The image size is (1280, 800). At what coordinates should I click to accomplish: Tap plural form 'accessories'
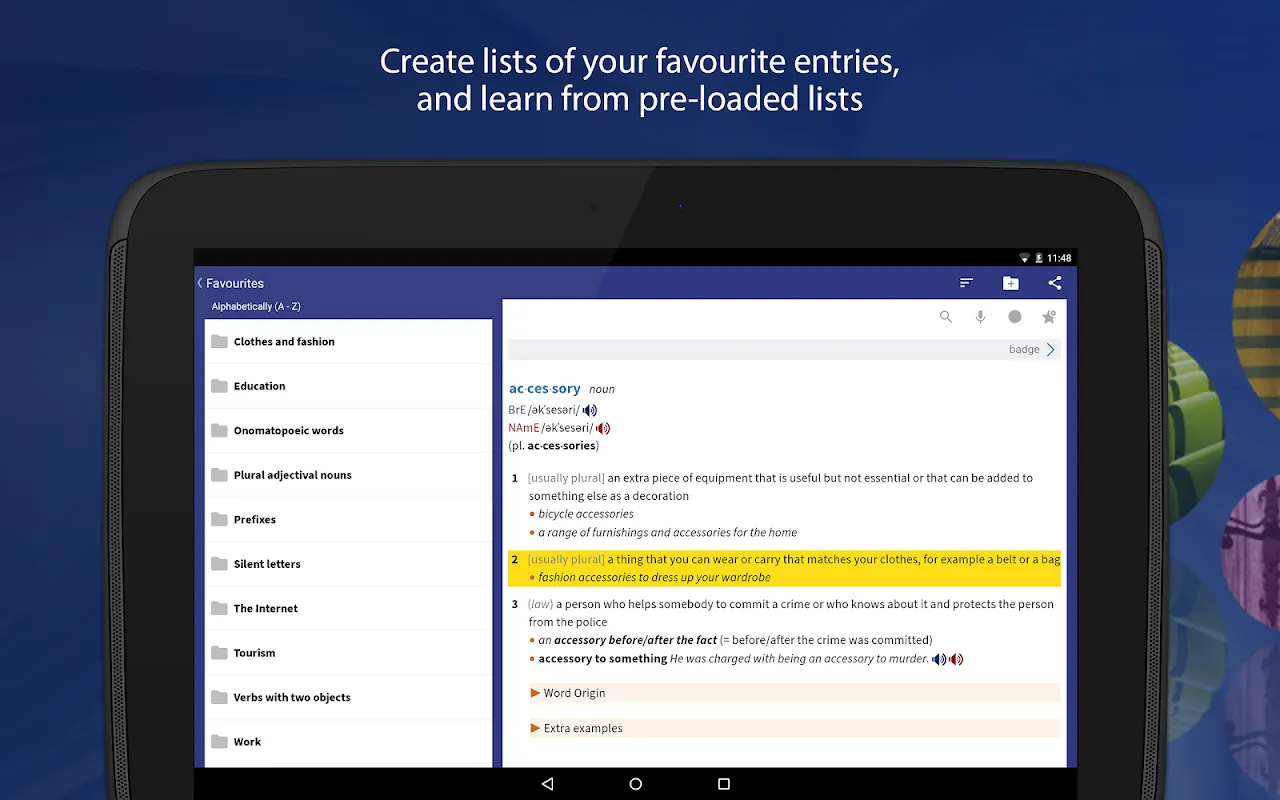click(x=563, y=446)
